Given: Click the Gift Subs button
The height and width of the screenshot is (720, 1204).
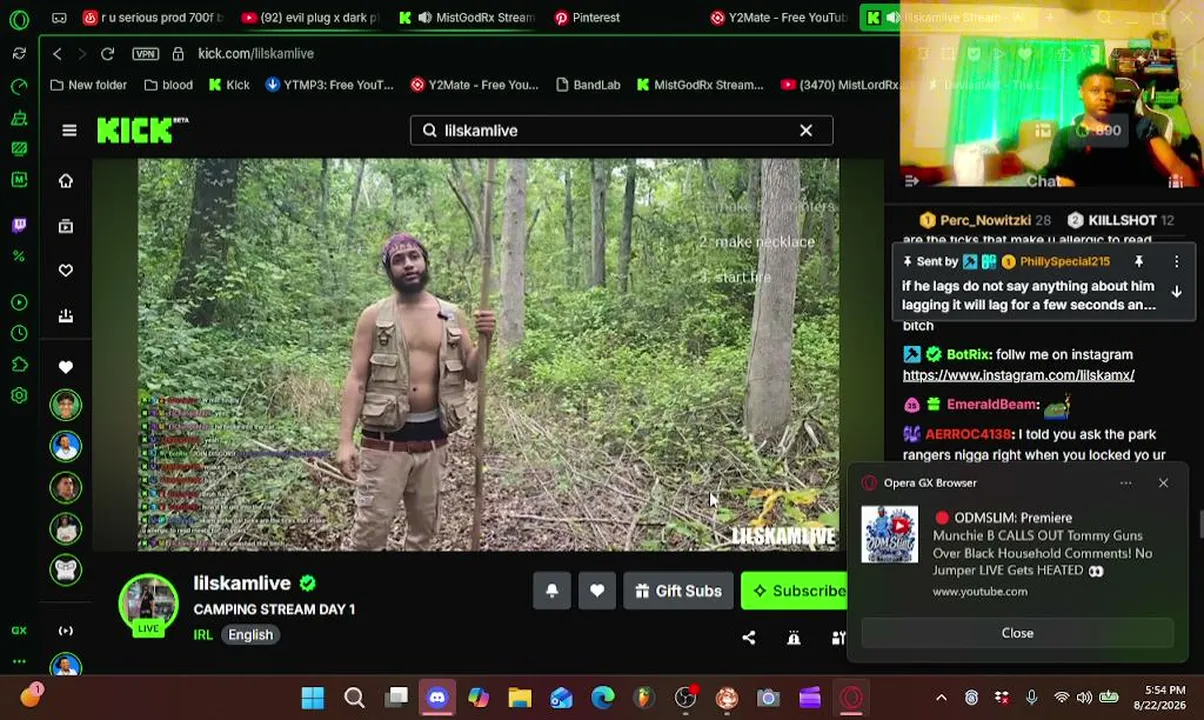Looking at the screenshot, I should point(678,591).
